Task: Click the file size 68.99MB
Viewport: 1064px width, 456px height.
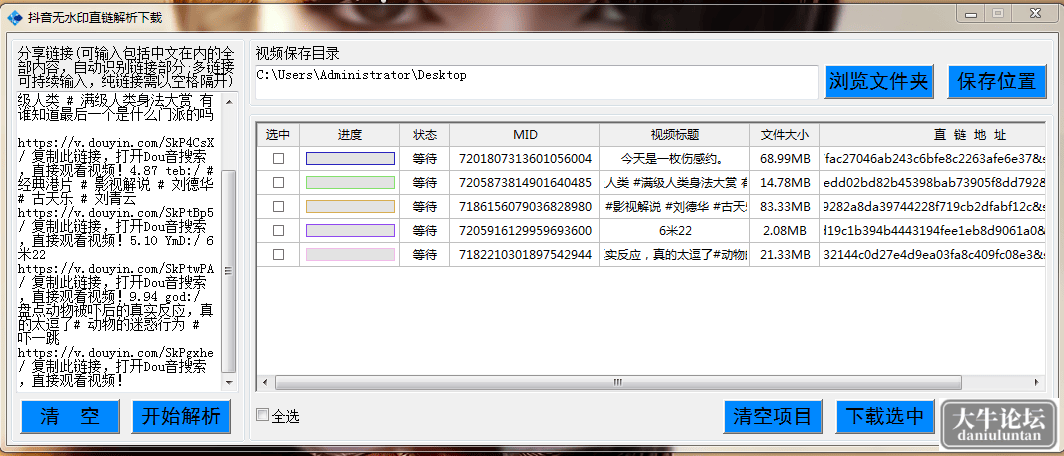Action: [x=785, y=159]
